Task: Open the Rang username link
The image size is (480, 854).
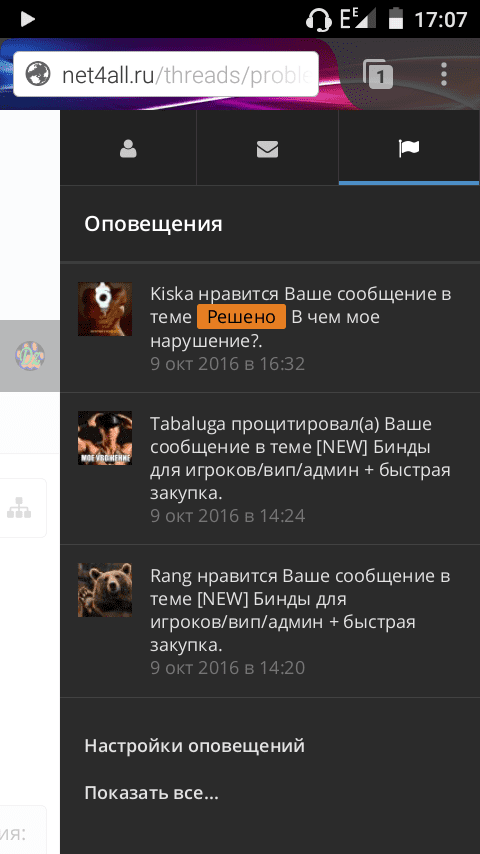Action: tap(171, 576)
